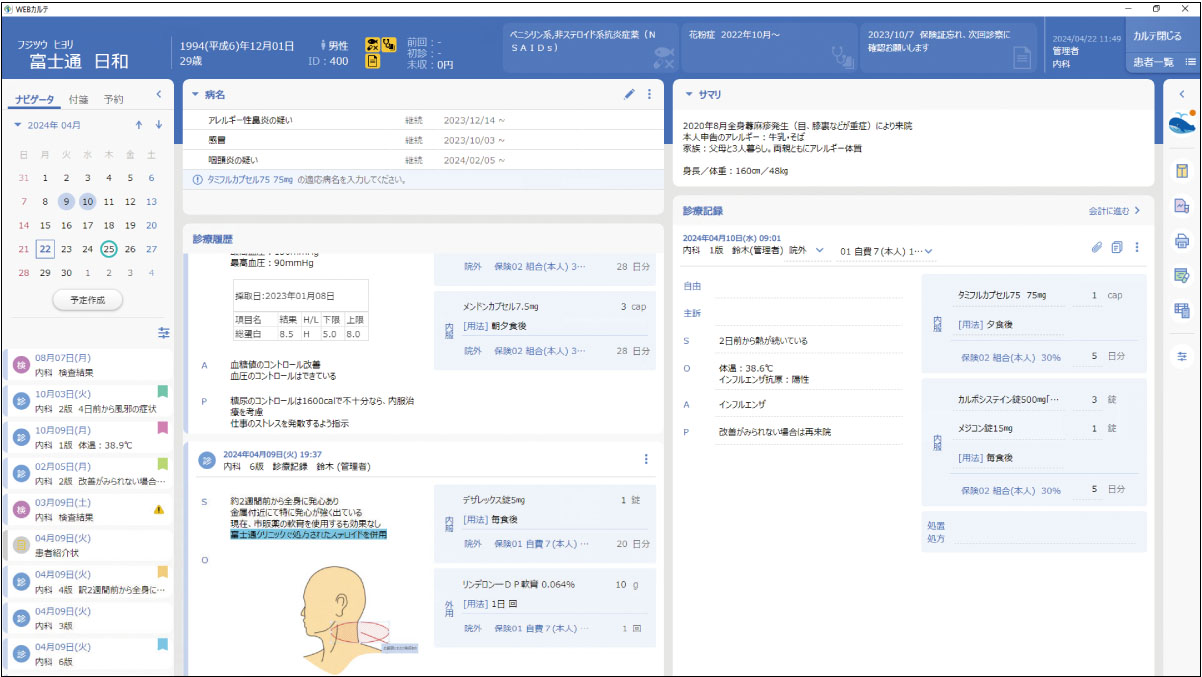Open the three-dot menu in 病名 header

click(x=649, y=95)
